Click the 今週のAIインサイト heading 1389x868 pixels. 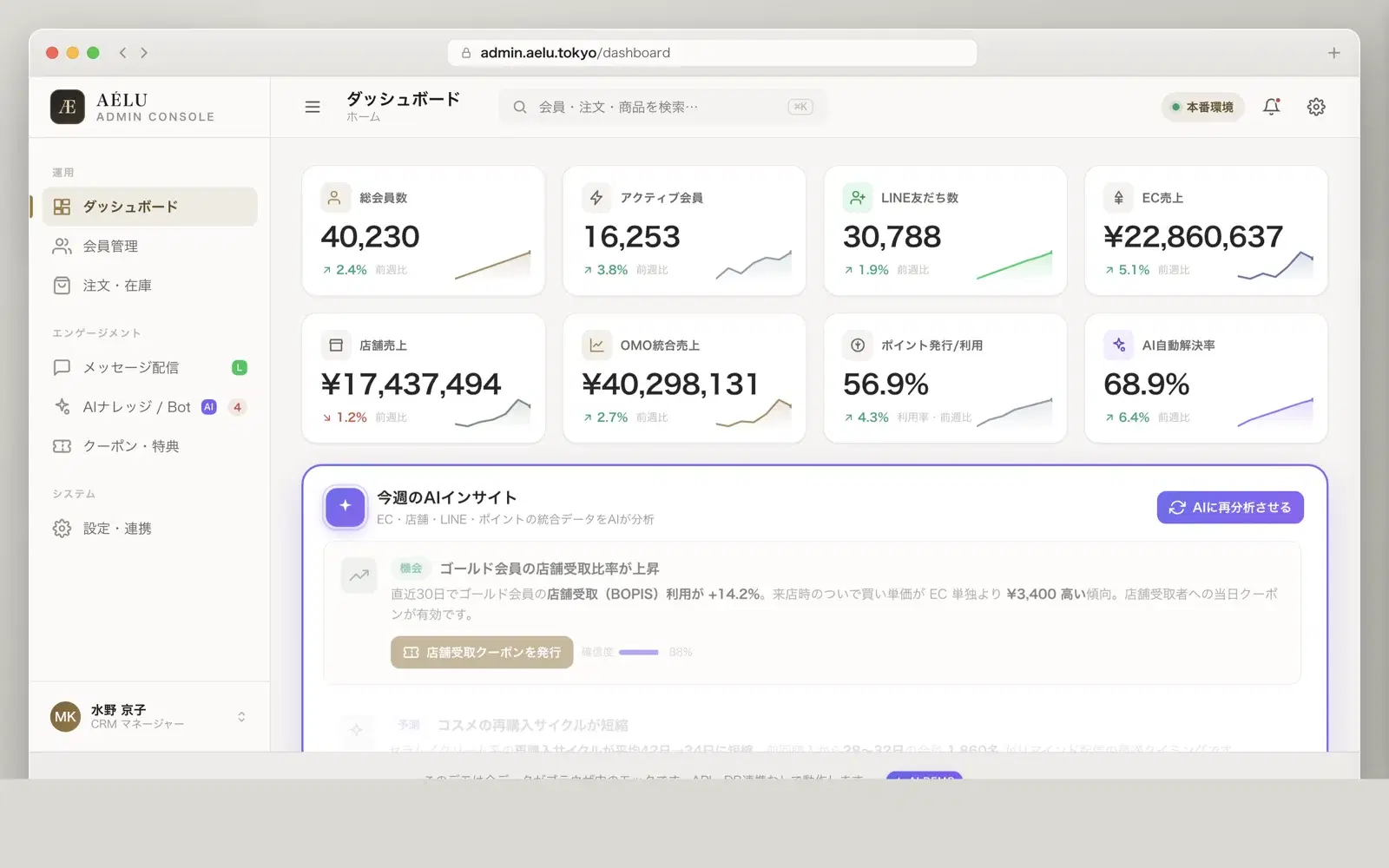[447, 497]
